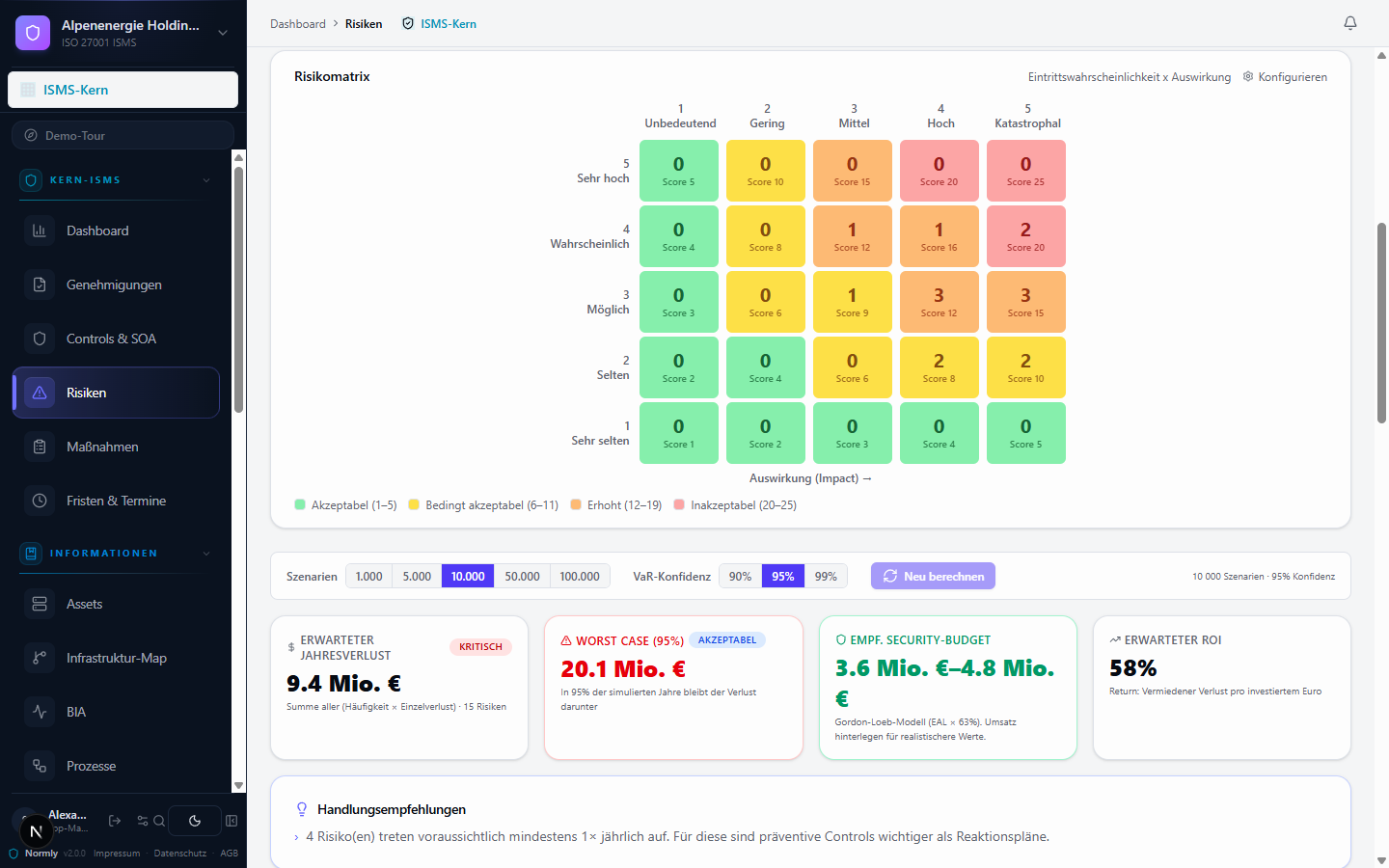Screen dimensions: 1389x868
Task: Click the KERN-ISMS section shield icon
Action: (x=31, y=180)
